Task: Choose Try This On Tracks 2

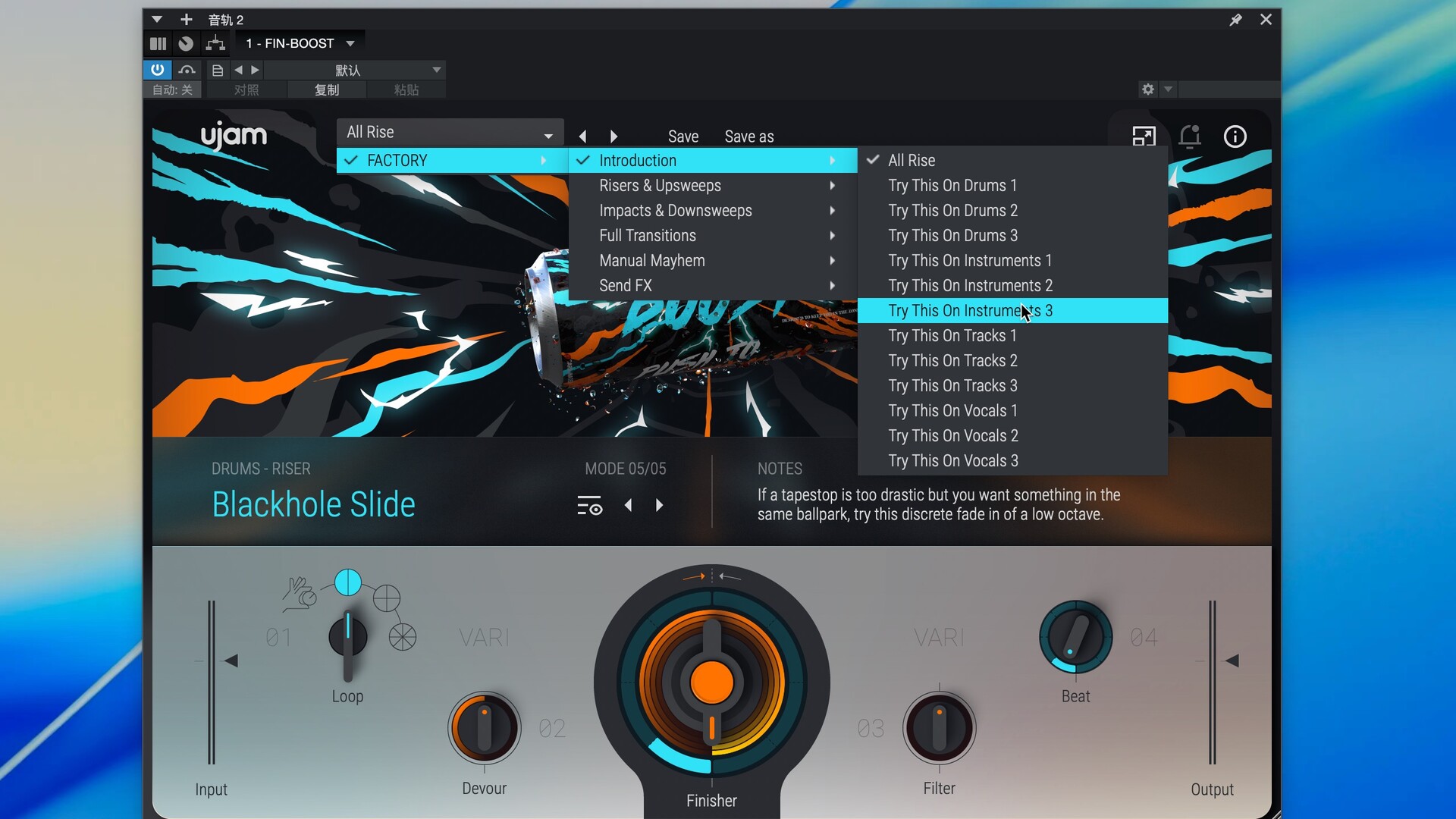Action: [1012, 360]
